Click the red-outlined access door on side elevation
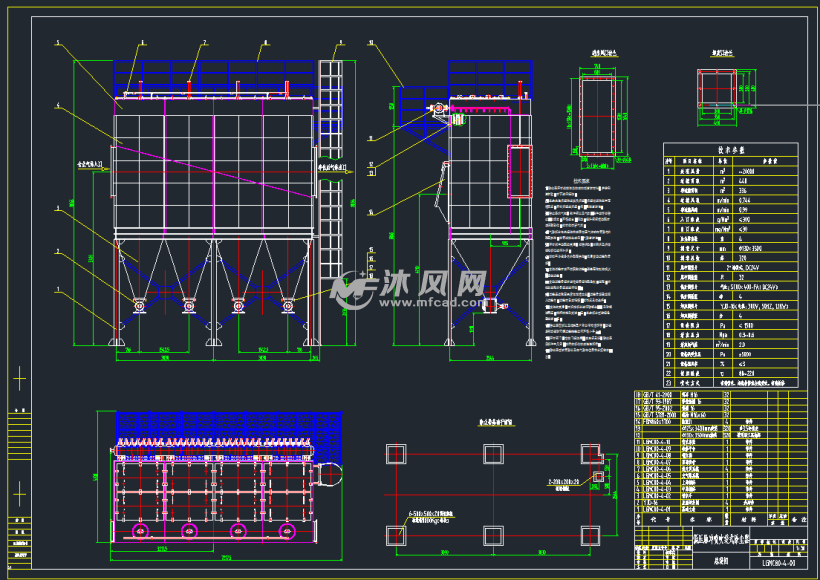The width and height of the screenshot is (820, 580). pos(520,172)
